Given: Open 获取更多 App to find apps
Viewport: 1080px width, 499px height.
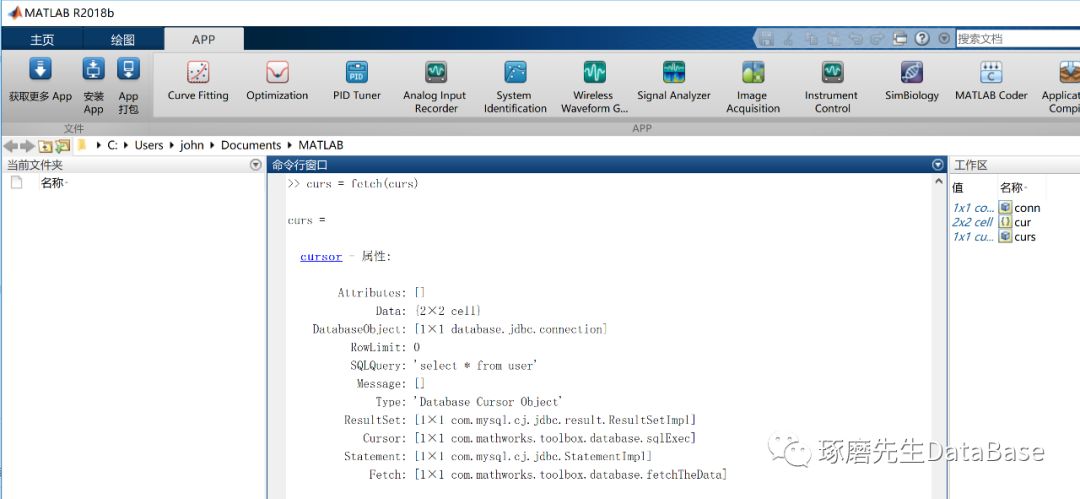Looking at the screenshot, I should 40,79.
